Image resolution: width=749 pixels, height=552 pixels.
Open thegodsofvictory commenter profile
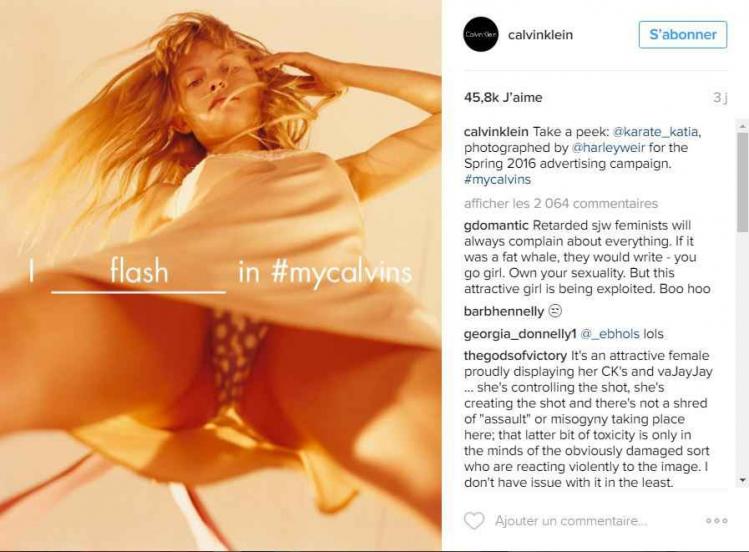coord(515,356)
